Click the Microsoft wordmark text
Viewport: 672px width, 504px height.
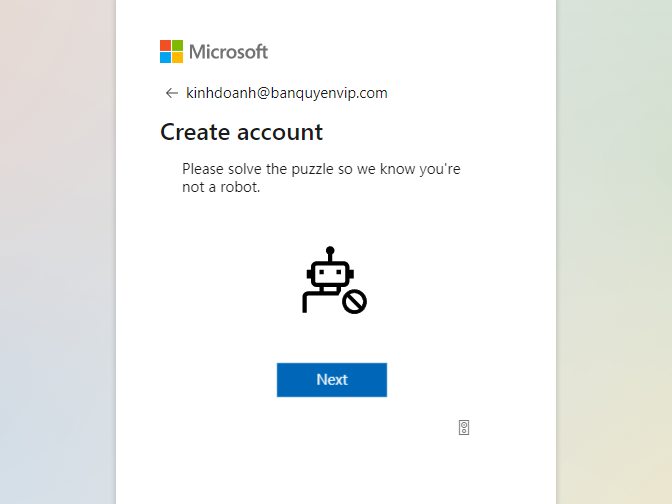(x=228, y=51)
